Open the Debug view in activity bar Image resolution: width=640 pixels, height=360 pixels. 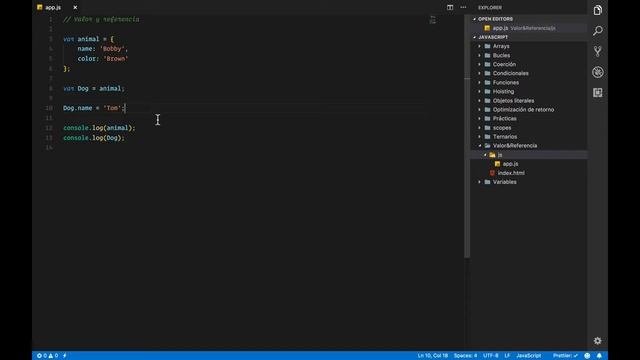coord(598,72)
